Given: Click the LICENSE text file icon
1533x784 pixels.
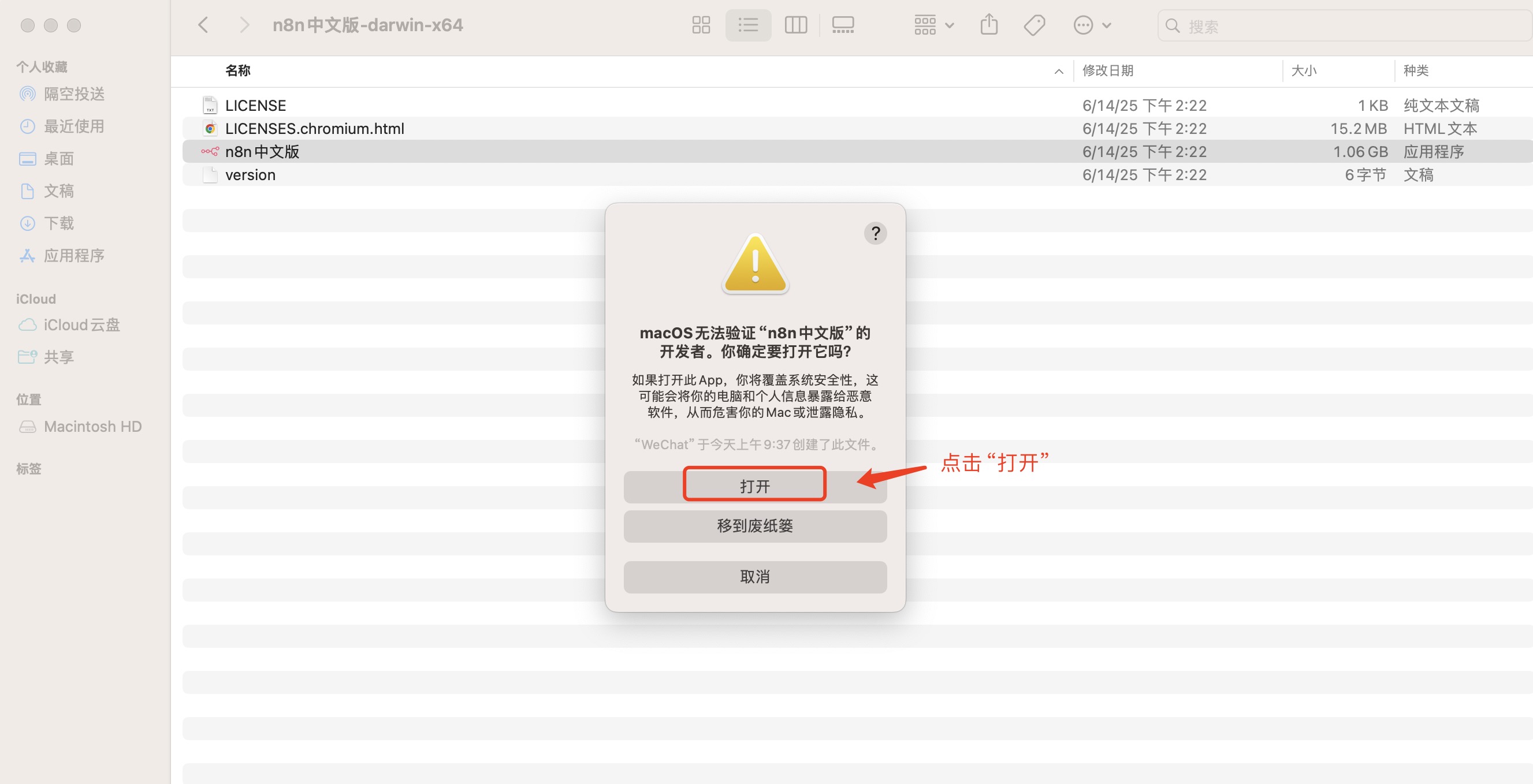Looking at the screenshot, I should (210, 105).
